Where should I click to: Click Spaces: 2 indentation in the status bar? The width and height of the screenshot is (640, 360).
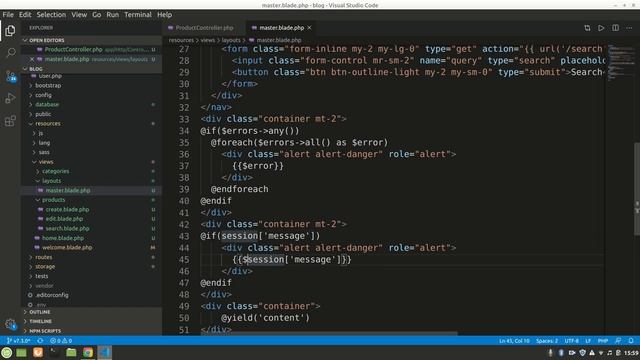(547, 340)
